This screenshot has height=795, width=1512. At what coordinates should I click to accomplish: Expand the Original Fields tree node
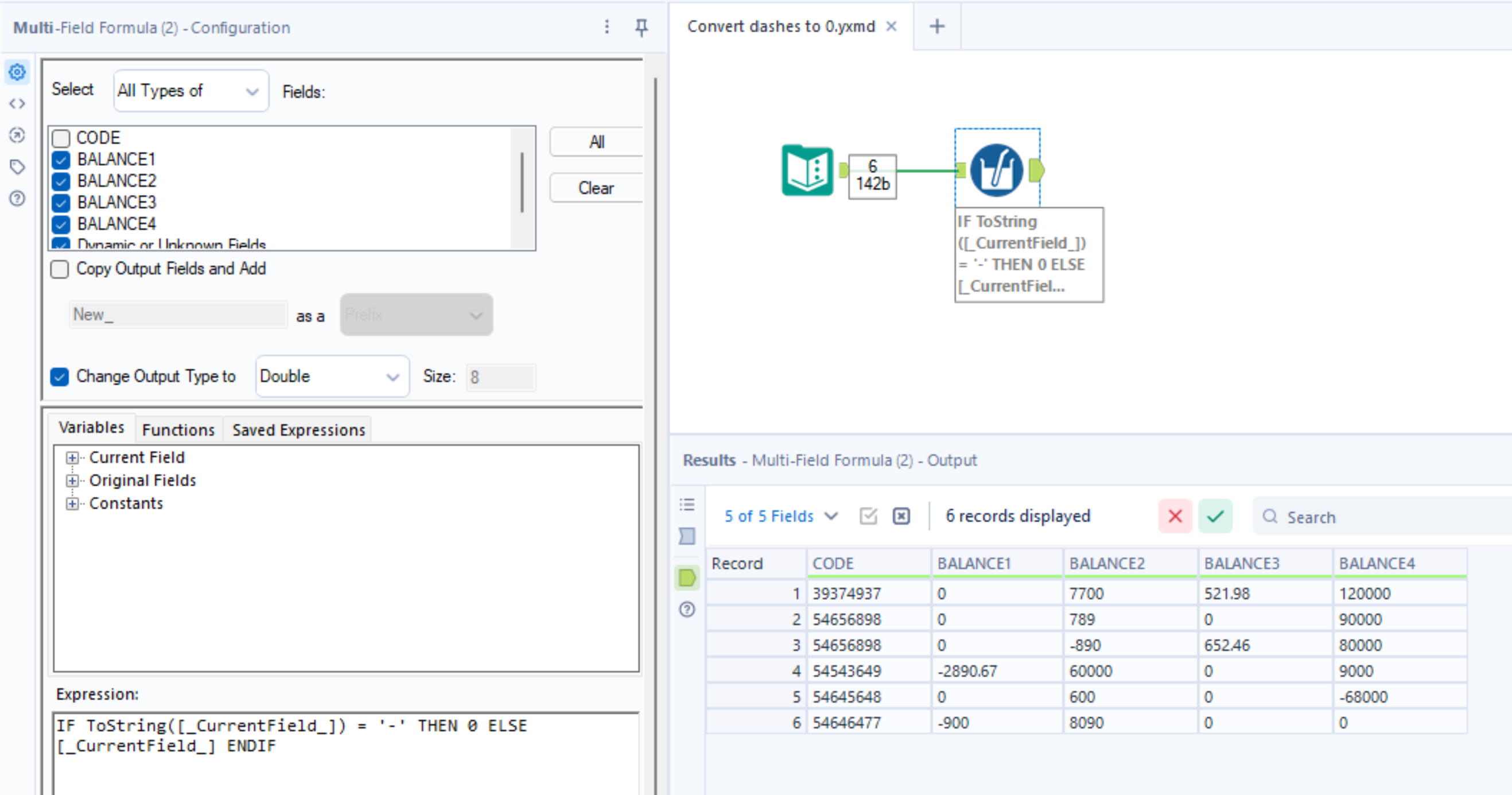[x=72, y=481]
